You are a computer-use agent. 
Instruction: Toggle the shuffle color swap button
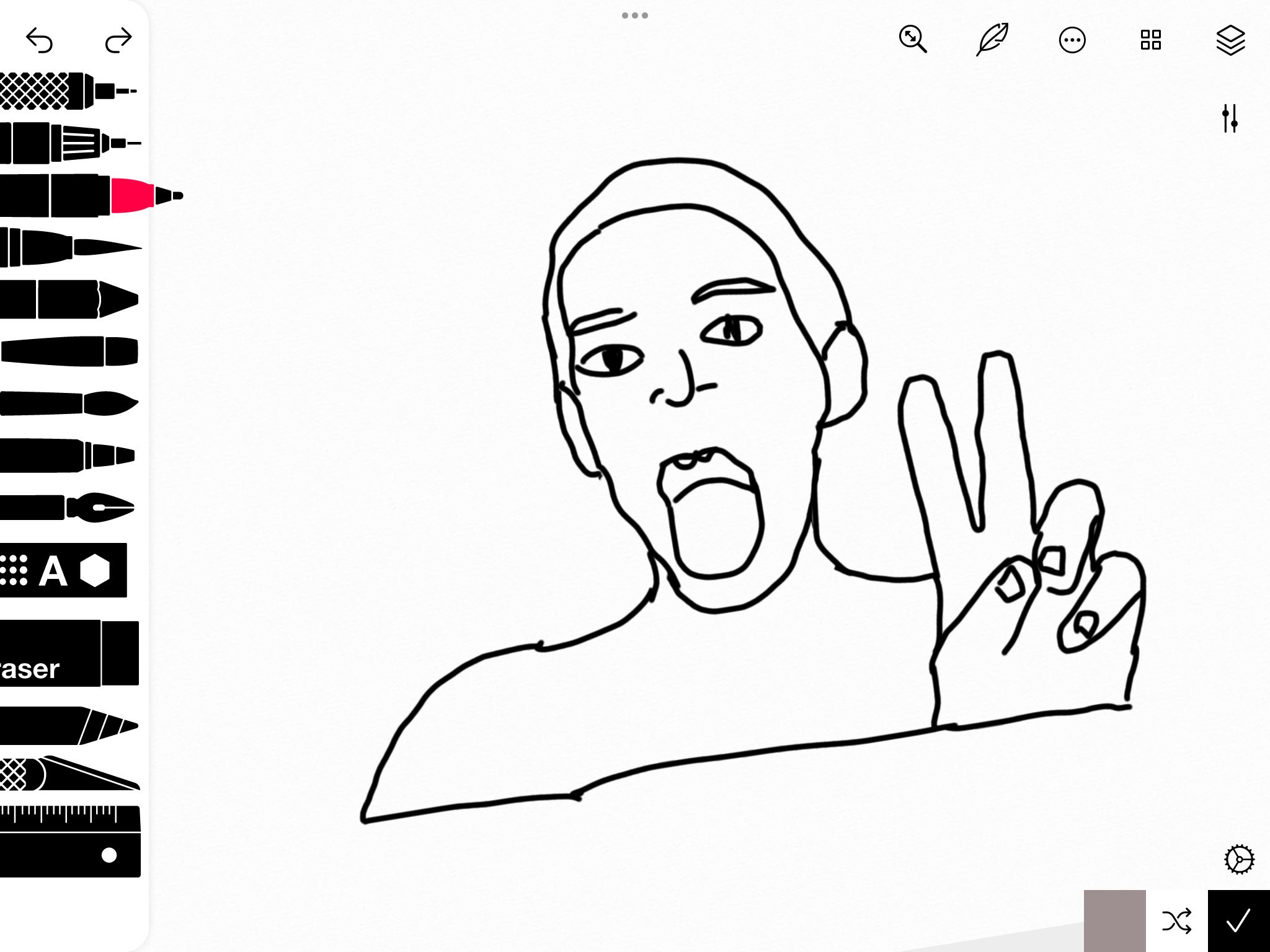point(1176,921)
